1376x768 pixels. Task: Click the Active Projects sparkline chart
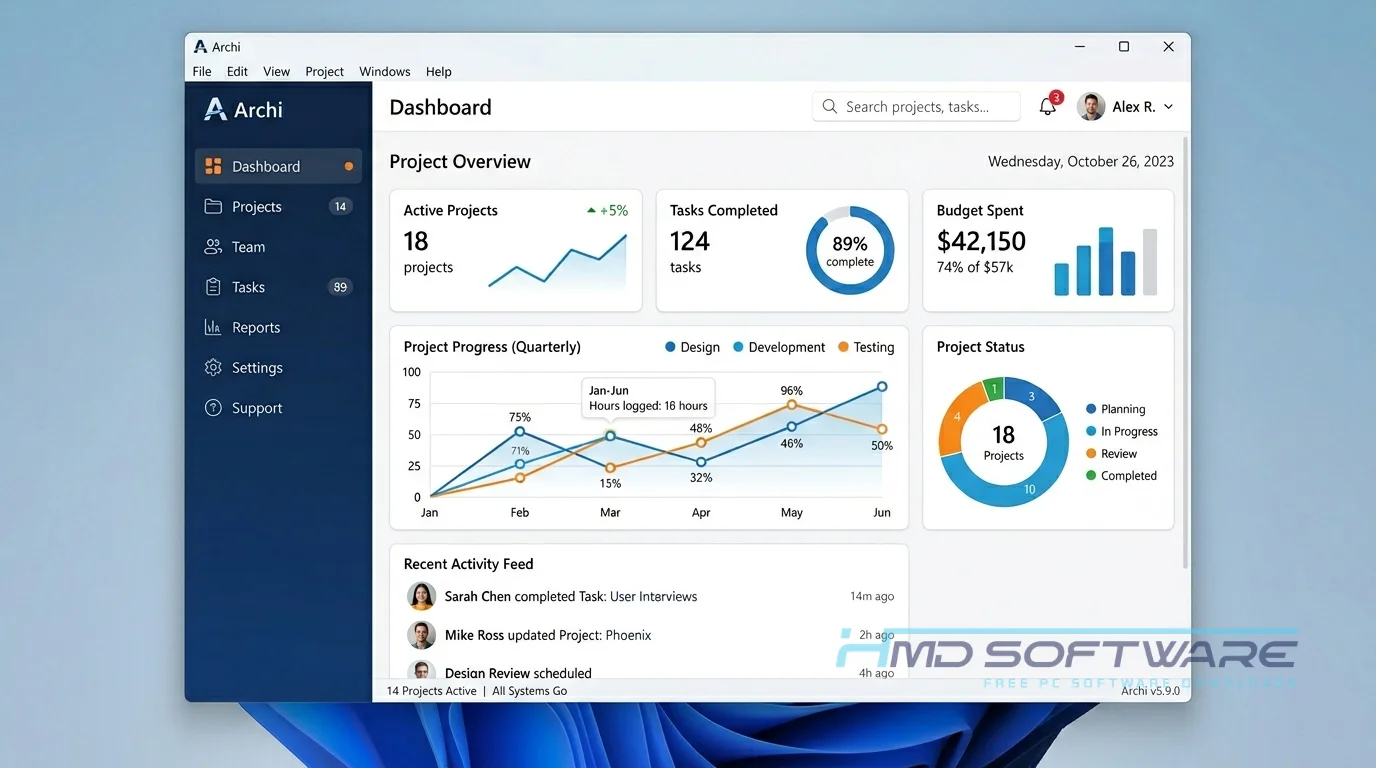pos(558,261)
